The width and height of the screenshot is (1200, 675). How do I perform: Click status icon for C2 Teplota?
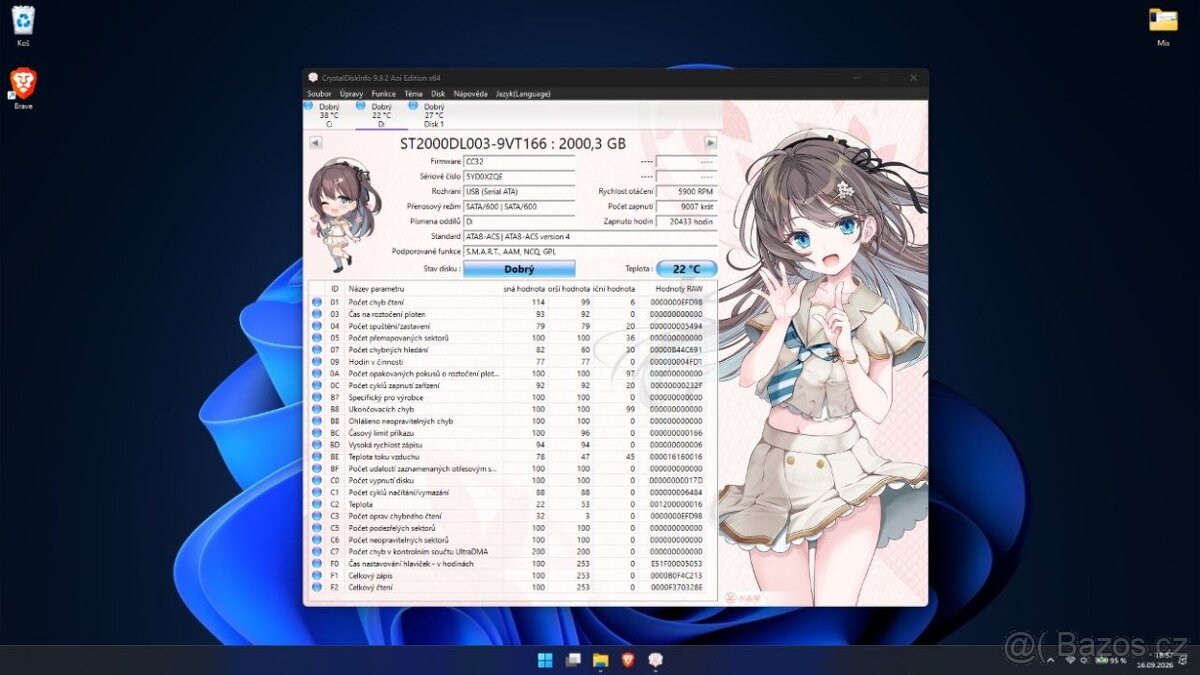(317, 504)
